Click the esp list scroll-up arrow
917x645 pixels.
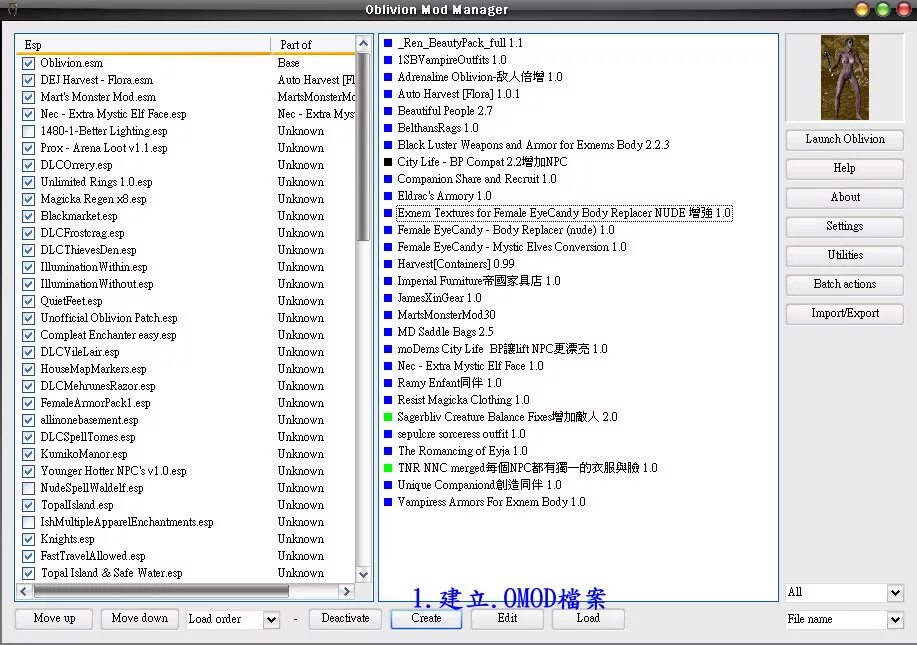(363, 44)
